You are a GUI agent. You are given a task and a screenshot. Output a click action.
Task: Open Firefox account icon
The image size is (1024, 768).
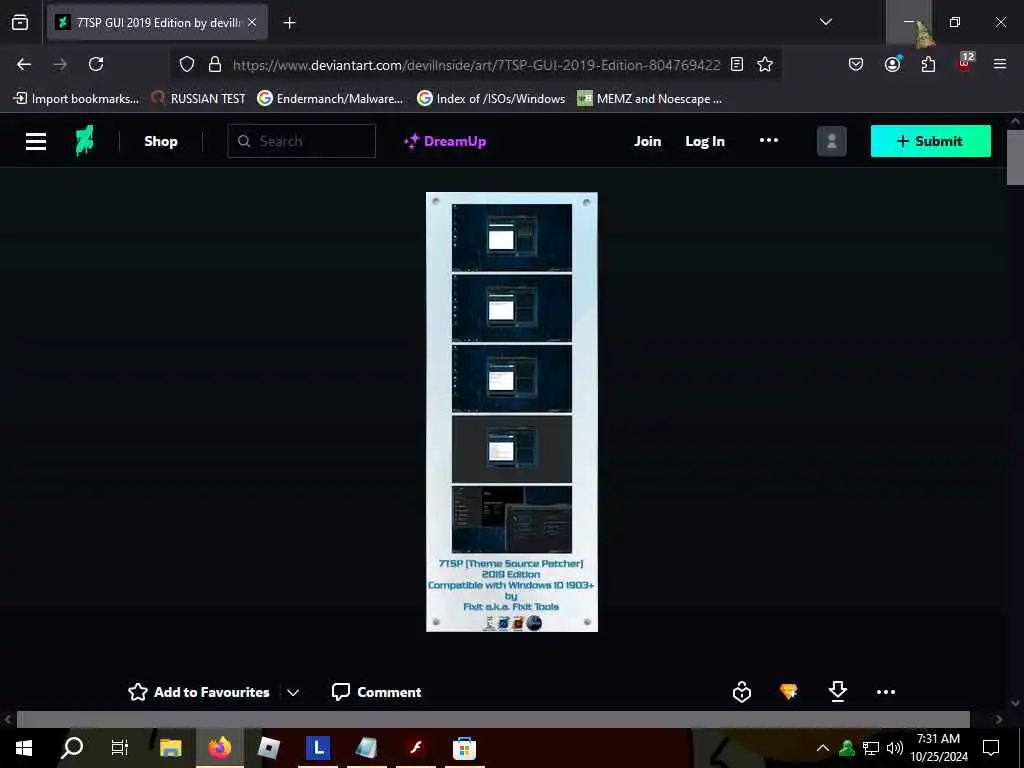(x=892, y=64)
